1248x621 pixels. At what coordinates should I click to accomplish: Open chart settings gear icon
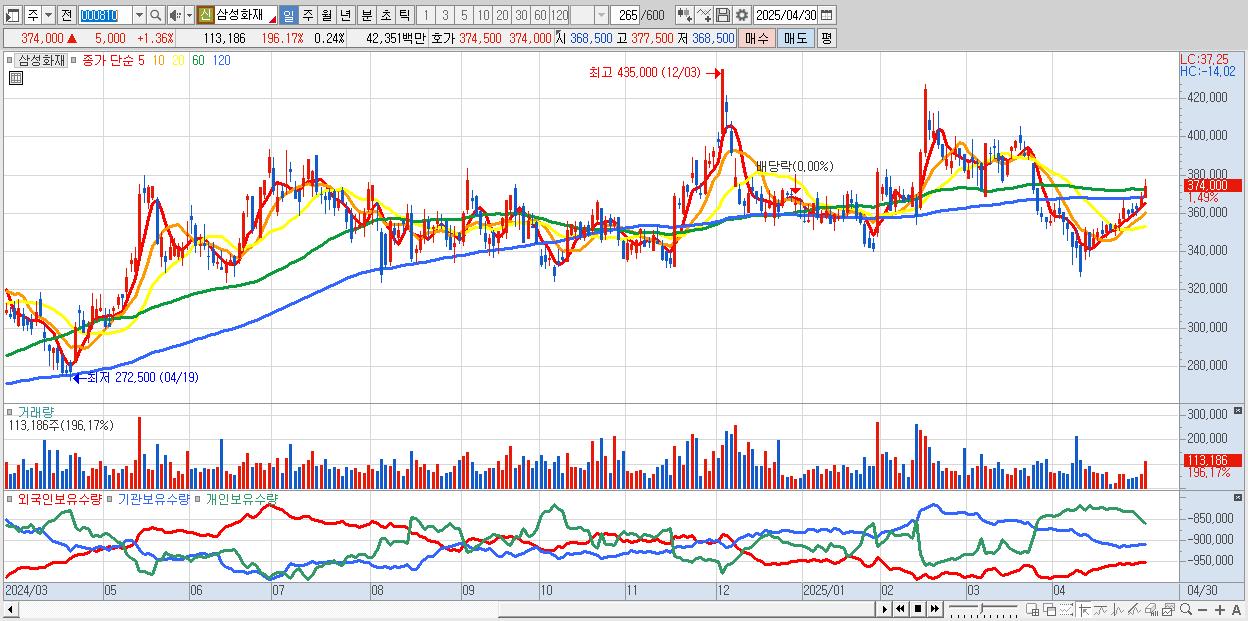tap(742, 16)
